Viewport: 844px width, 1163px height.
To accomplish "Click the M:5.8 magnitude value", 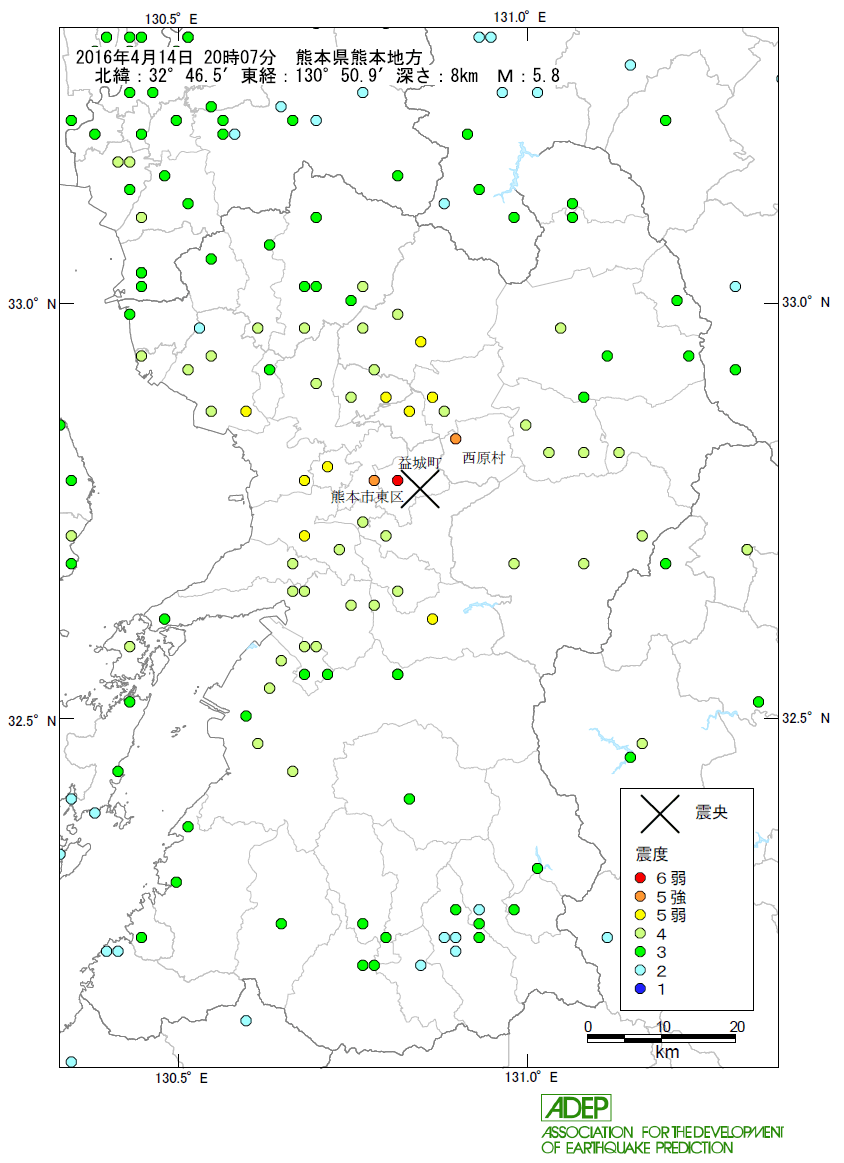I will coord(528,76).
